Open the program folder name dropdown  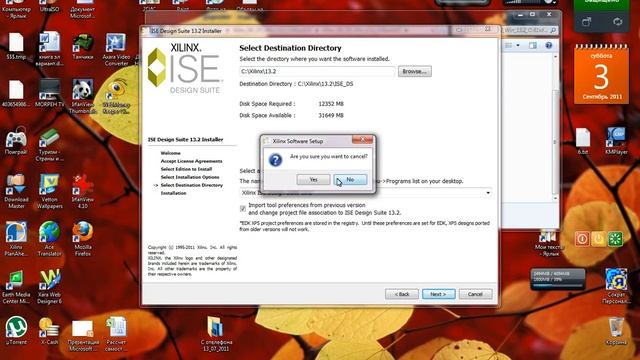pos(488,193)
